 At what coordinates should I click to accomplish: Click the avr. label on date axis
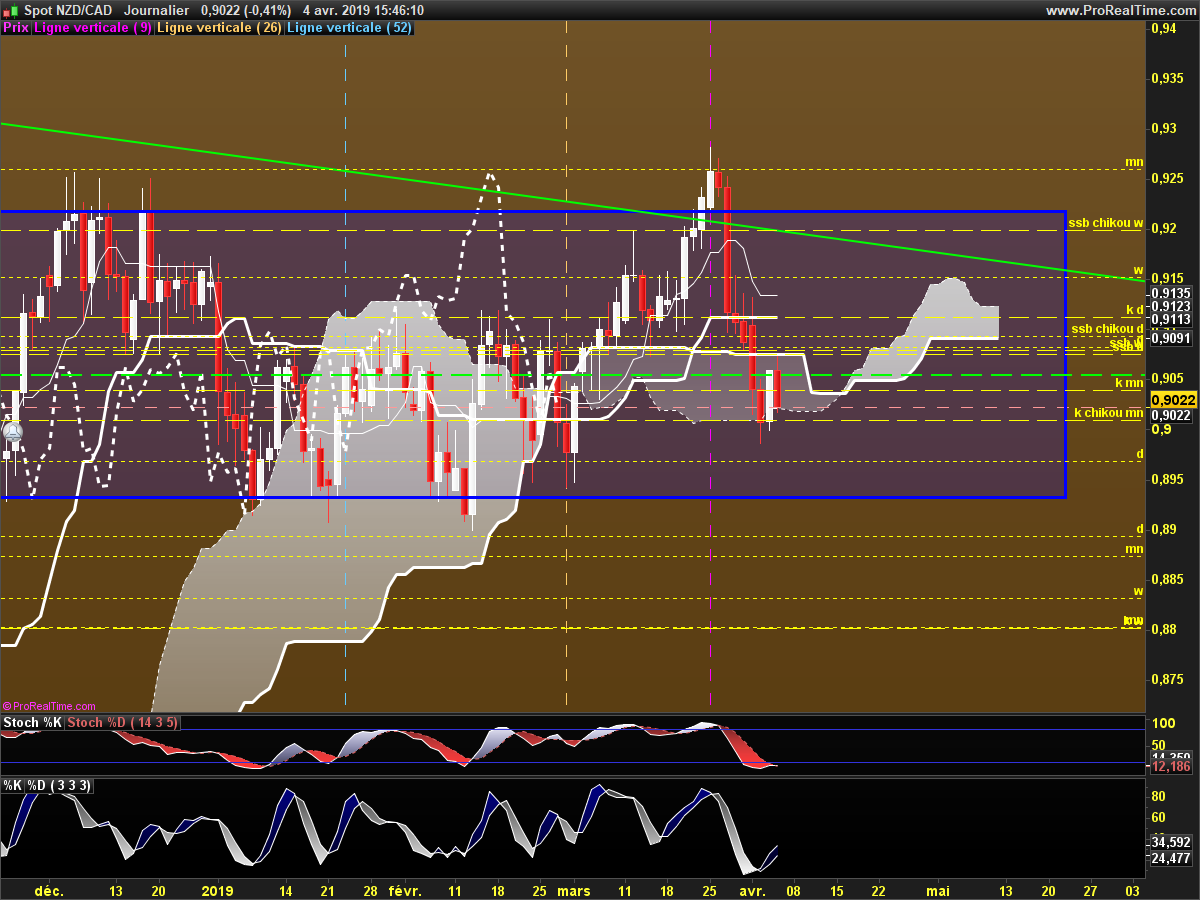751,890
